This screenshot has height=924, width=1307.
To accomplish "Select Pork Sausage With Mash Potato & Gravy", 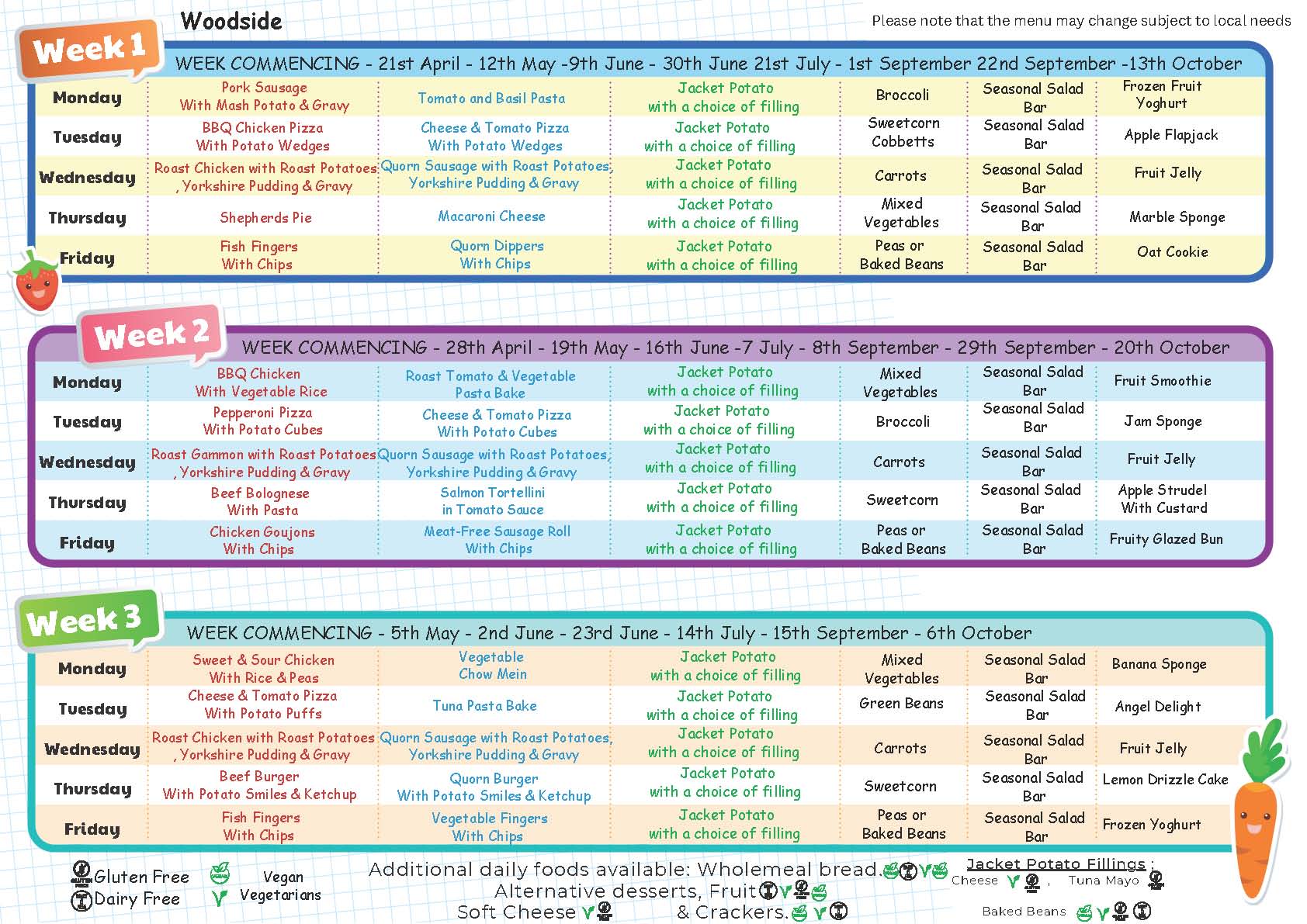I will (x=264, y=96).
